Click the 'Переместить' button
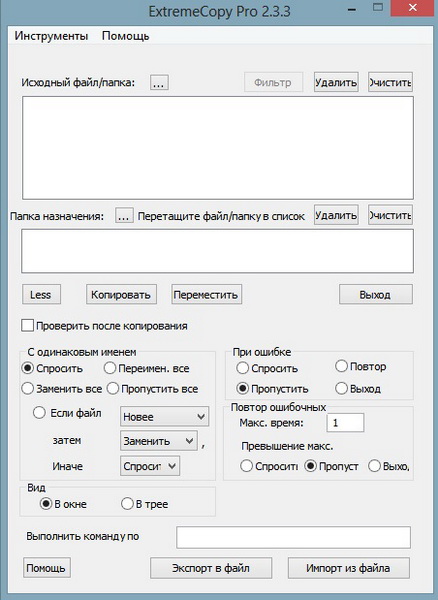The image size is (438, 600). [x=207, y=294]
